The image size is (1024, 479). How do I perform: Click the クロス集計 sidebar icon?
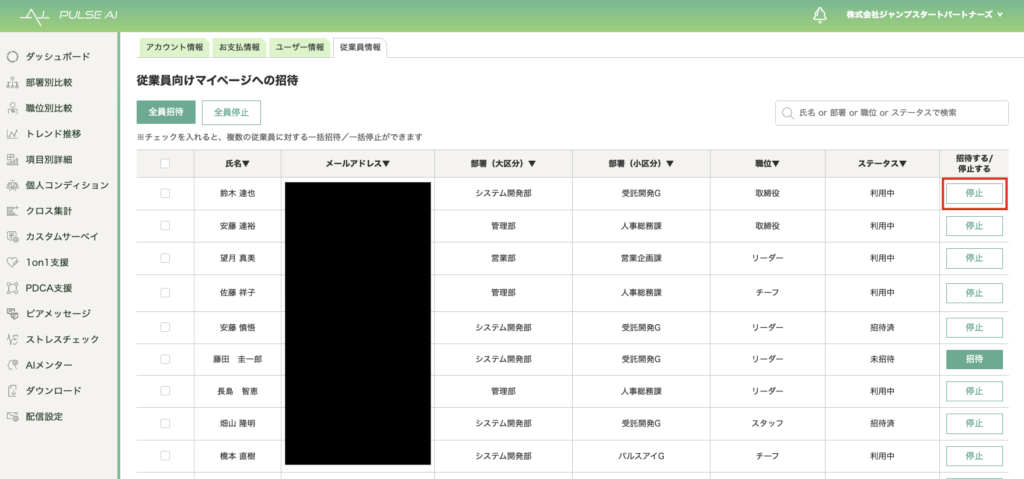[12, 211]
